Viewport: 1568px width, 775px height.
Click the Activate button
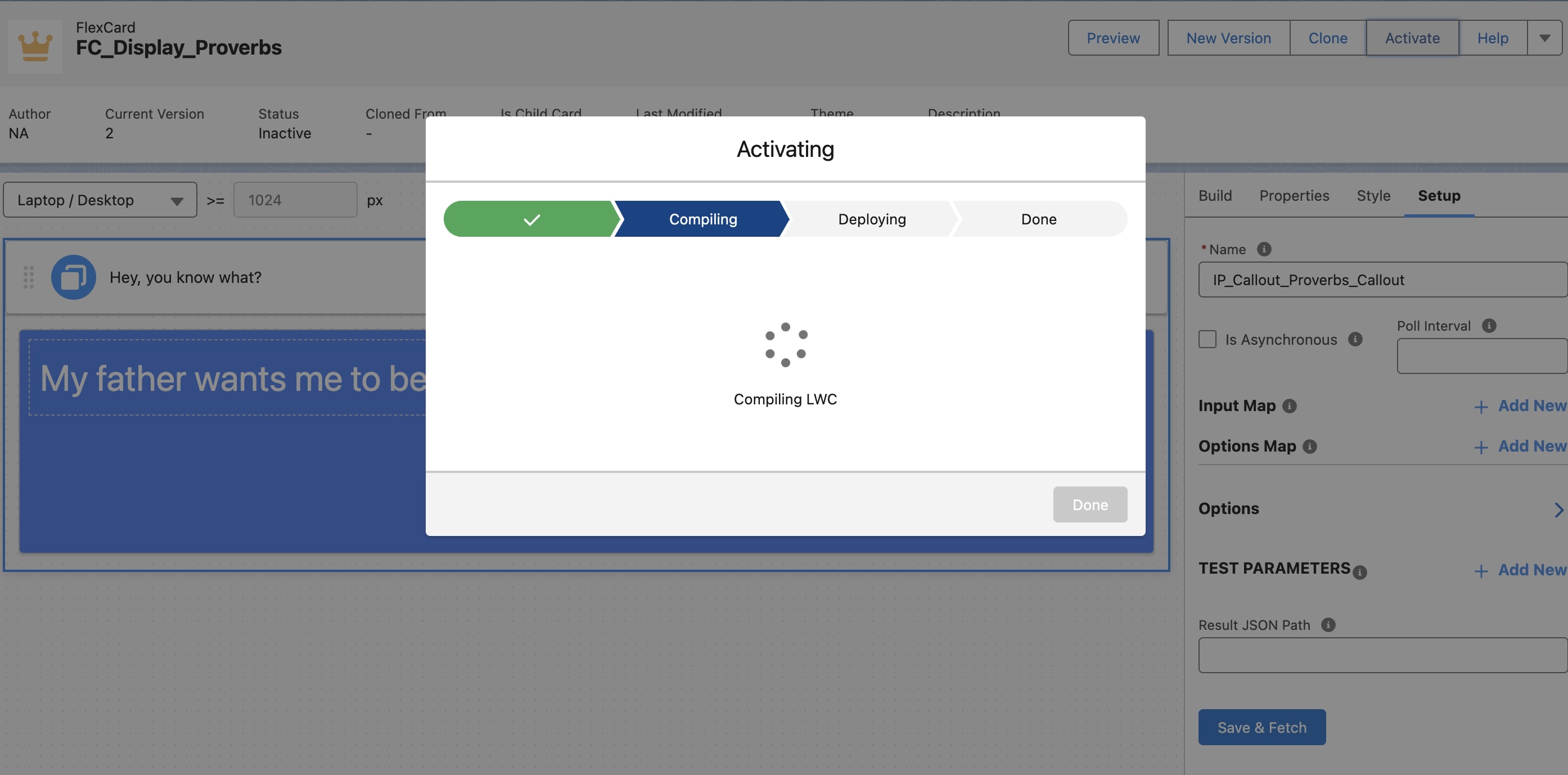click(1412, 38)
